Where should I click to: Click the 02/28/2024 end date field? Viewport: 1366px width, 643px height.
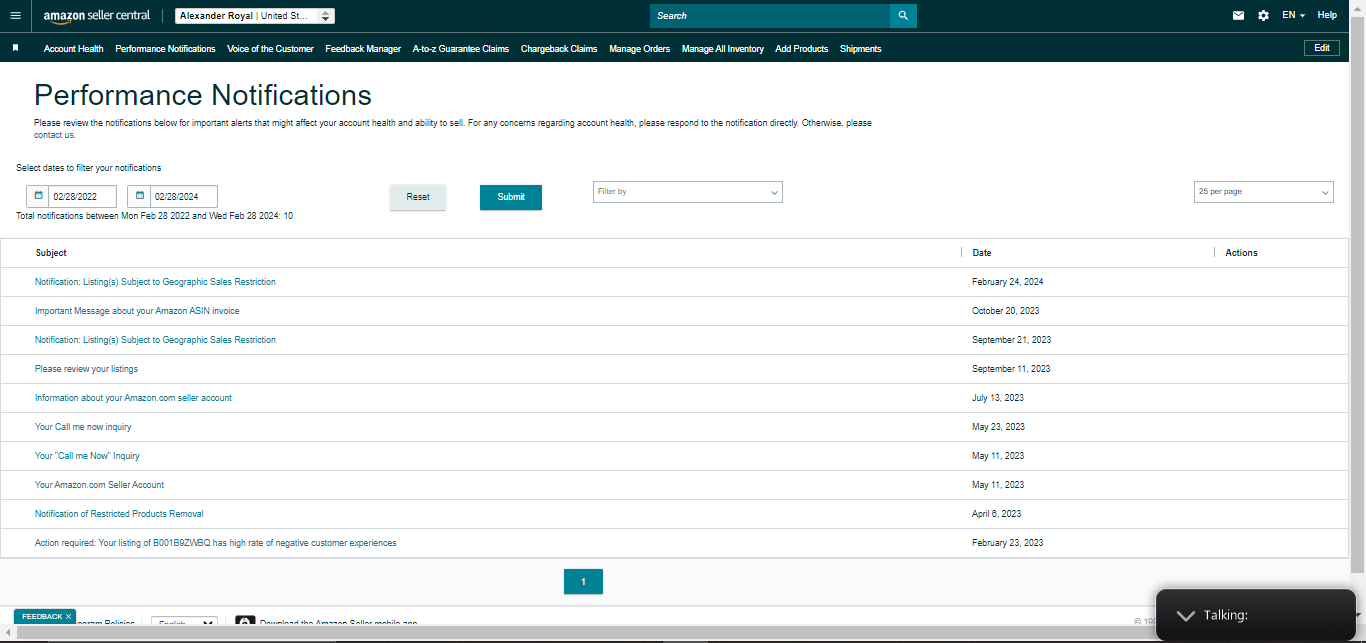click(184, 196)
